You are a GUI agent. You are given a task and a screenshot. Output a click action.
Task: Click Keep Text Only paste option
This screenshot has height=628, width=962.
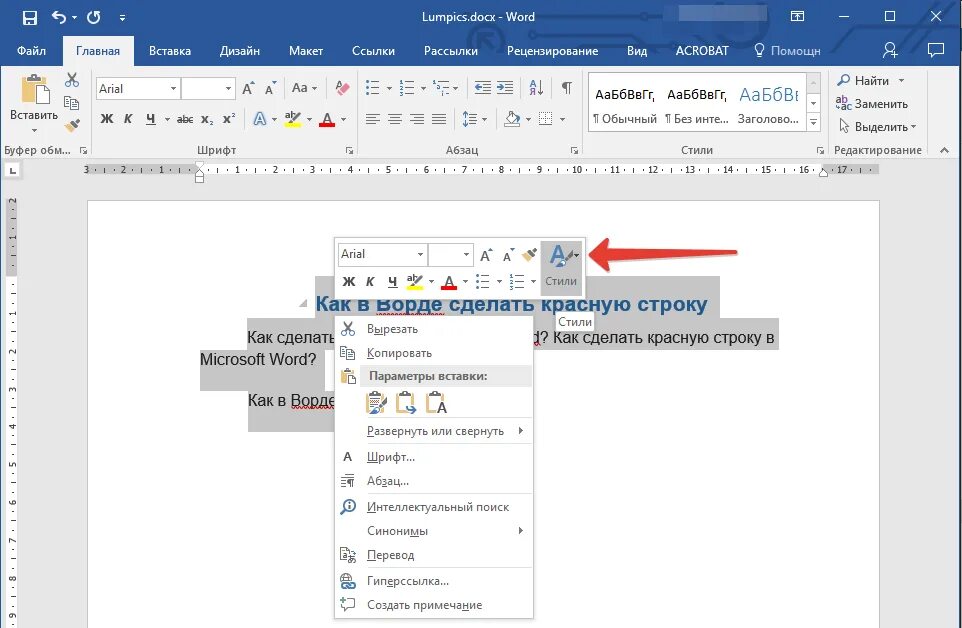click(x=436, y=403)
